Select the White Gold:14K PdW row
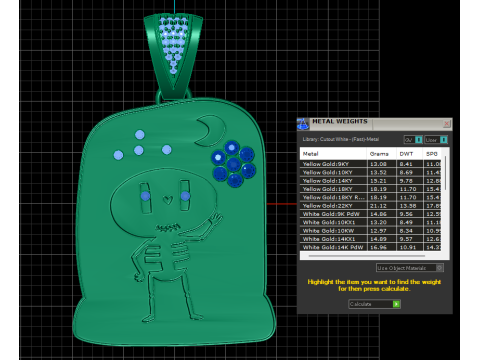 click(370, 247)
